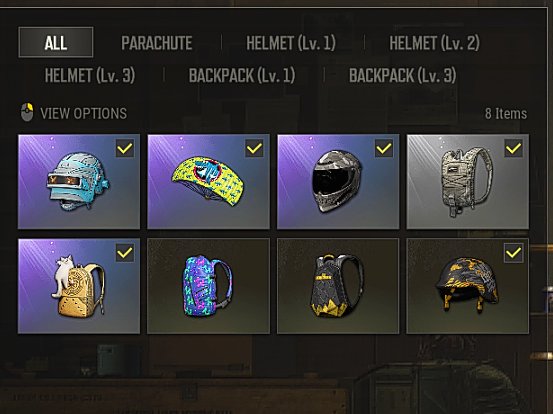Image resolution: width=553 pixels, height=414 pixels.
Task: Pick the beige tactical backpack
Action: [x=468, y=181]
